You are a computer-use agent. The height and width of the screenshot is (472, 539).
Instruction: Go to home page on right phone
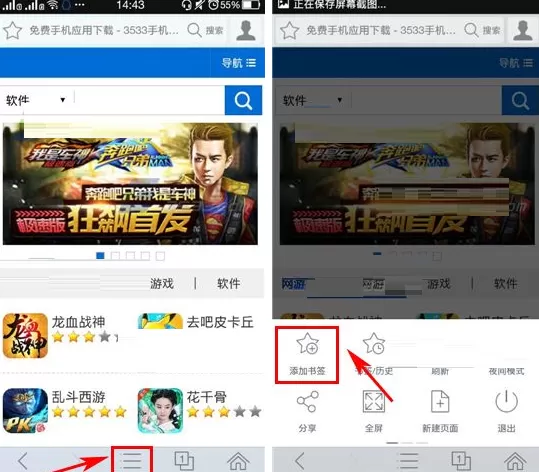pyautogui.click(x=515, y=461)
